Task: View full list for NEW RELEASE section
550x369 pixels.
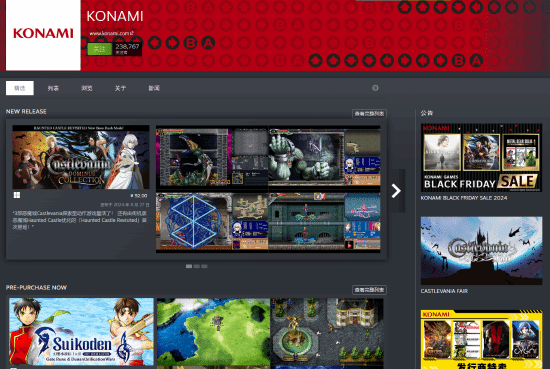Action: 369,114
